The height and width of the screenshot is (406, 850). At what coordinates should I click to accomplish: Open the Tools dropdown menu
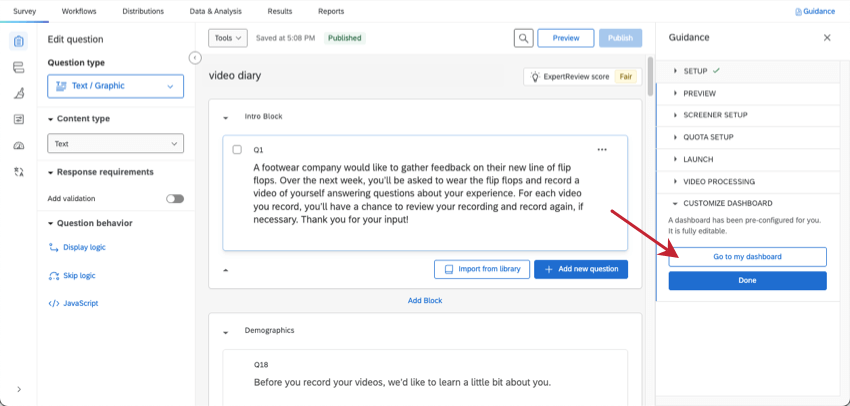click(227, 38)
